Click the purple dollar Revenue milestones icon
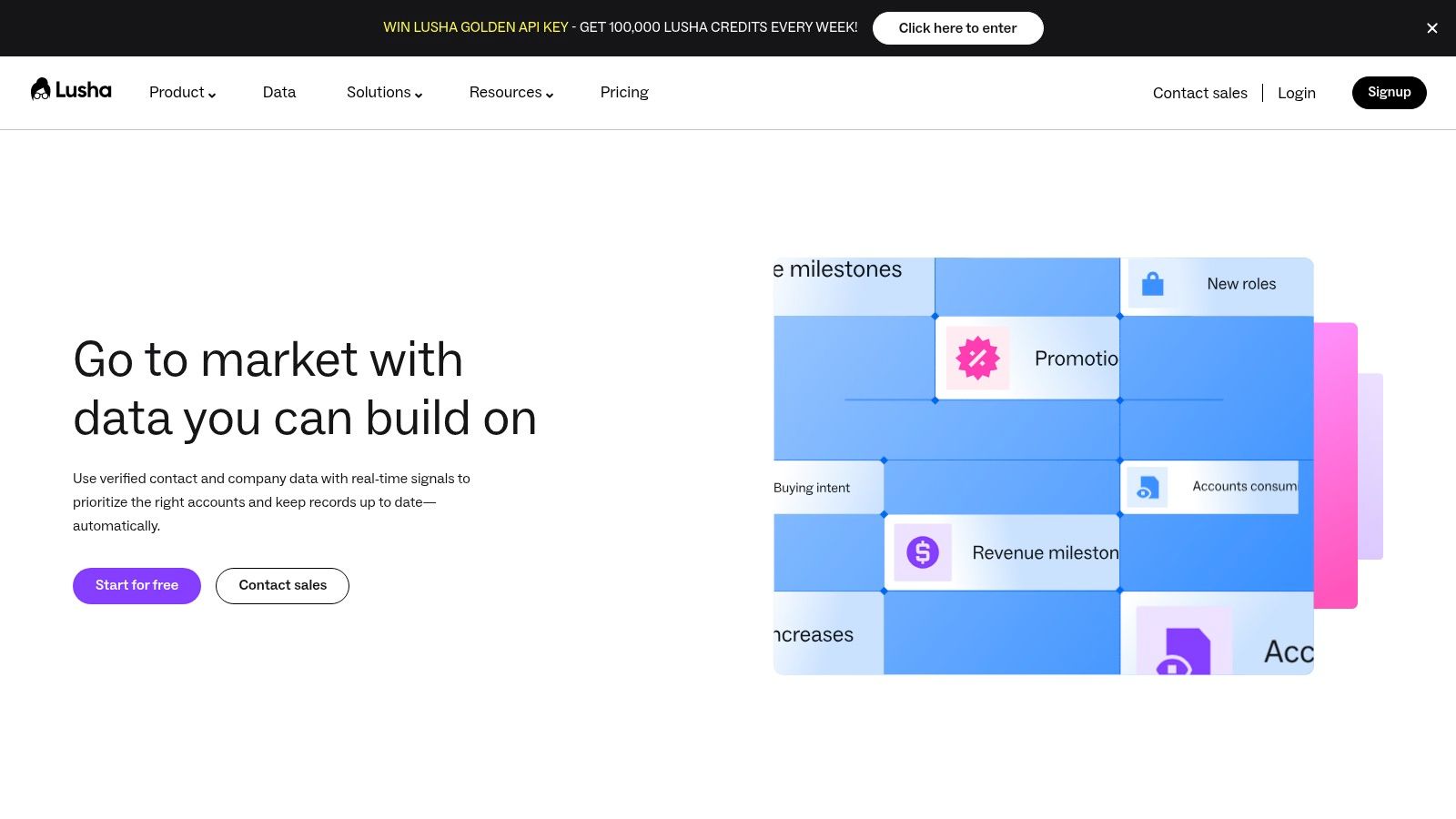Screen dimensions: 1456x819 [x=923, y=551]
